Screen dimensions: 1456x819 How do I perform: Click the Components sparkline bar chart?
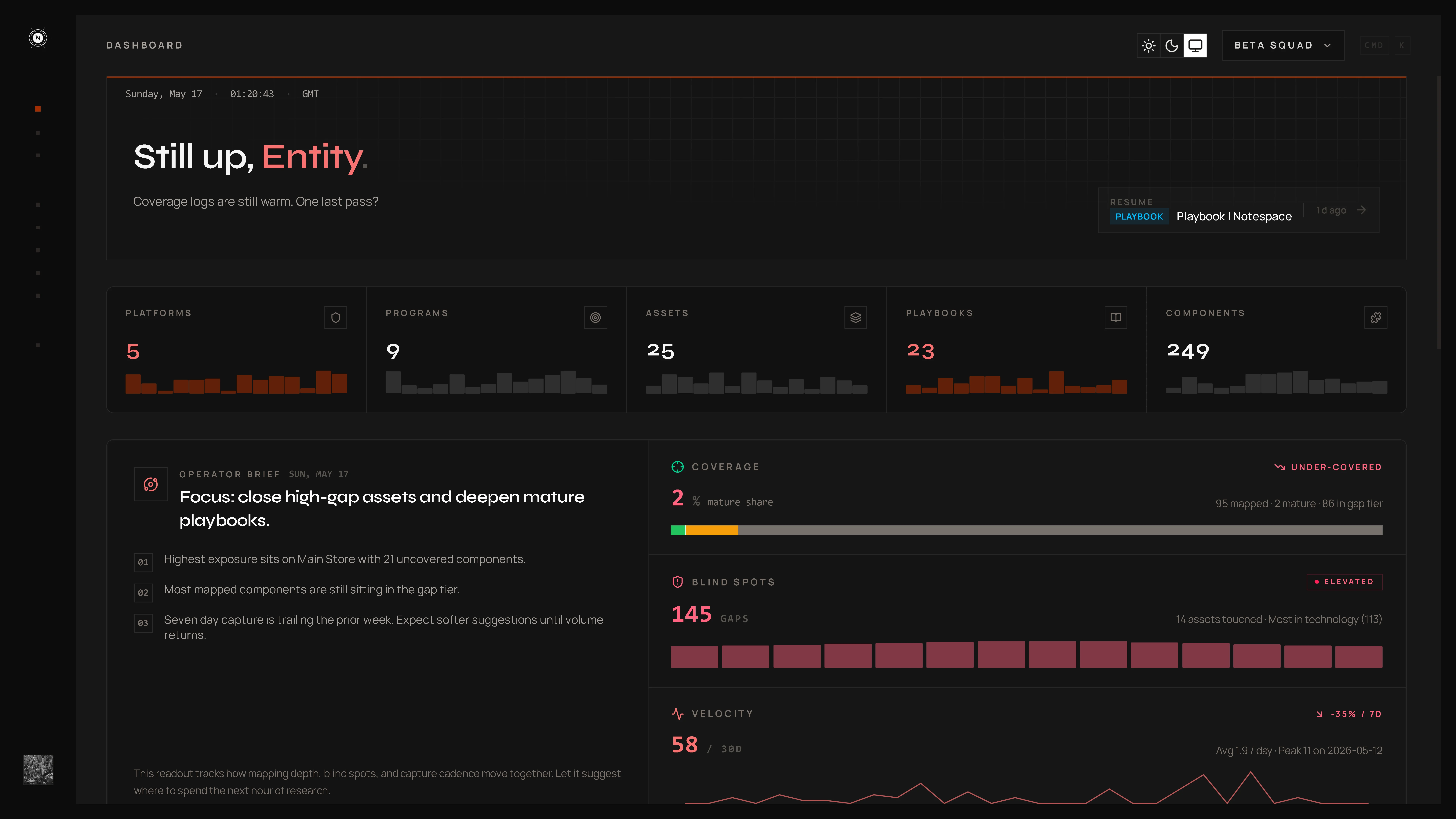tap(1276, 382)
